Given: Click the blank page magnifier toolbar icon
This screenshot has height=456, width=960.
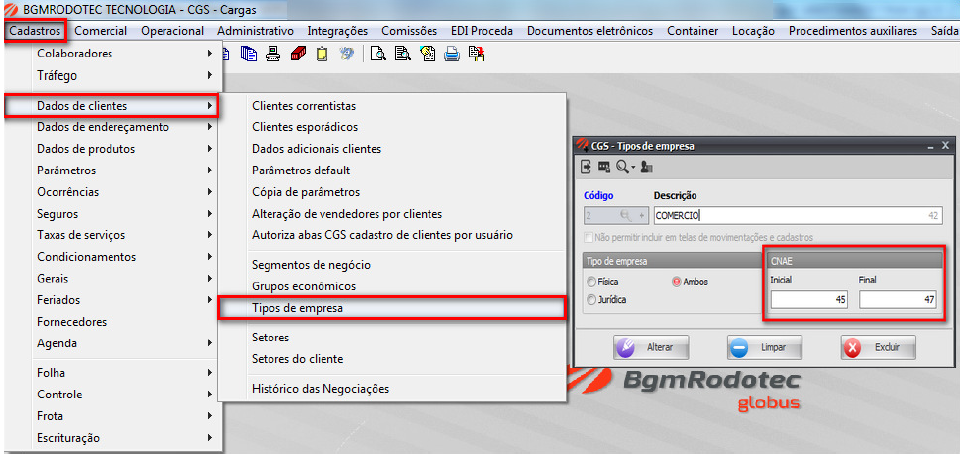Looking at the screenshot, I should [378, 54].
